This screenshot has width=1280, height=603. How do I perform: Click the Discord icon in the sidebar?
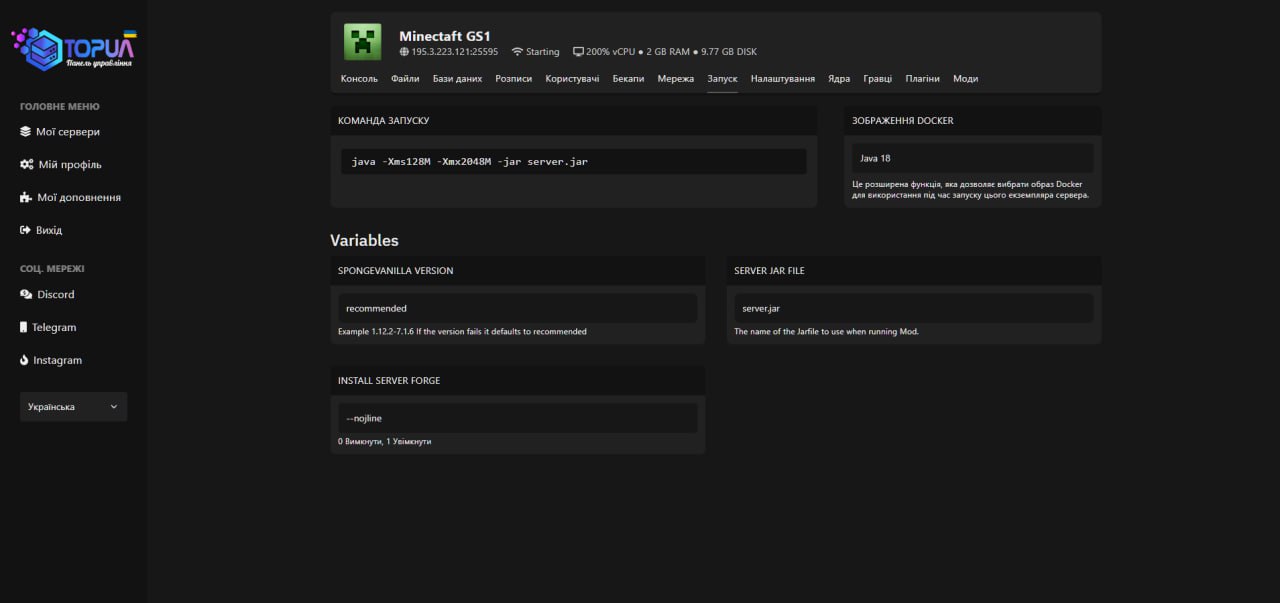pyautogui.click(x=26, y=295)
